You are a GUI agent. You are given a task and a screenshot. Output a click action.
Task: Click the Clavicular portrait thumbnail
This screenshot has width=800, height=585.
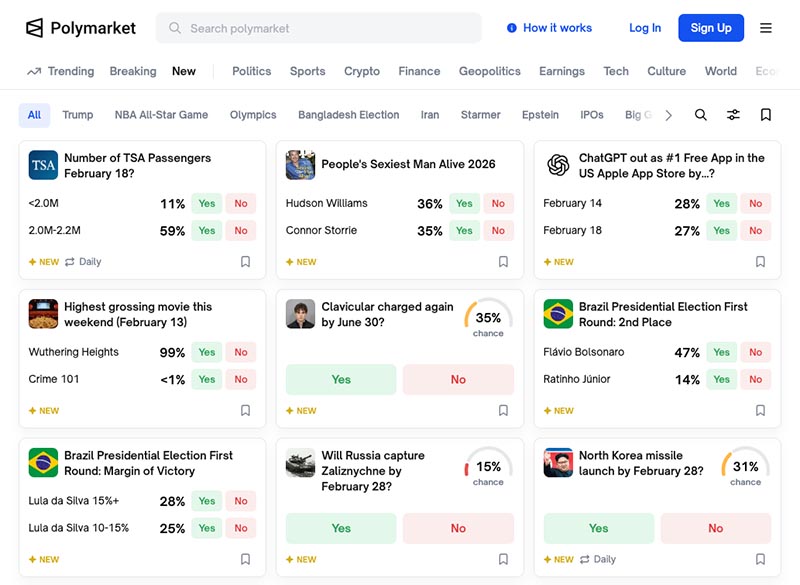point(301,314)
